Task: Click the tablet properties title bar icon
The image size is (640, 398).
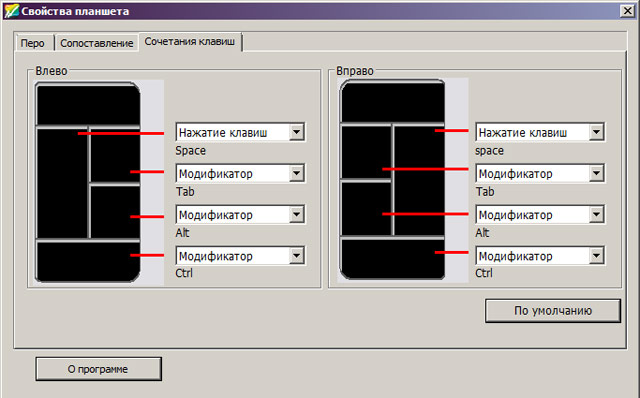Action: click(x=11, y=11)
